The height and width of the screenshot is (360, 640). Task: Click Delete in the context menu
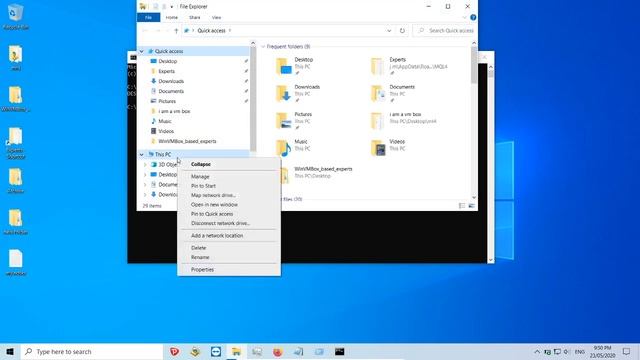198,248
